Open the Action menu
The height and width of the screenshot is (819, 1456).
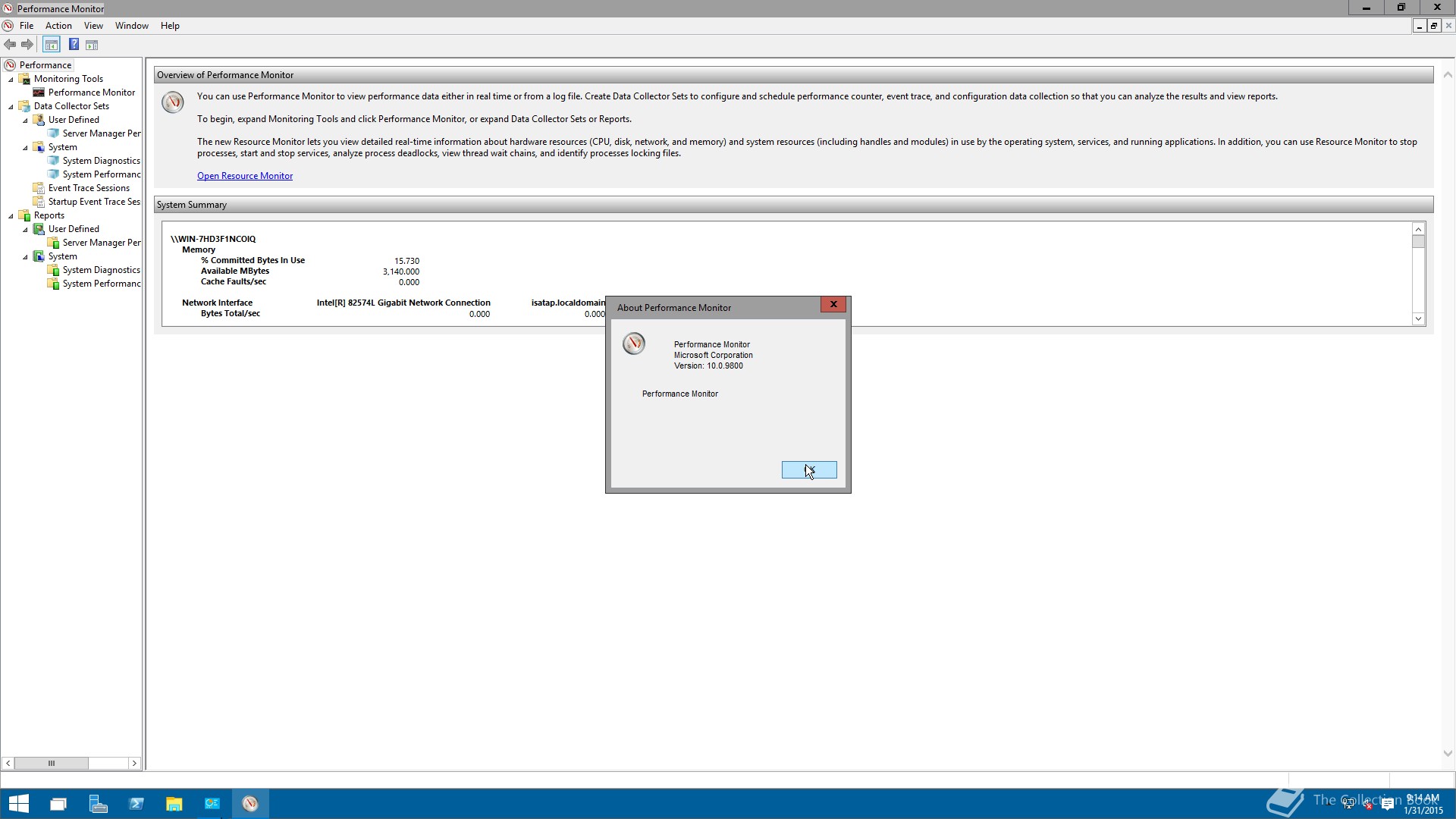pyautogui.click(x=58, y=26)
